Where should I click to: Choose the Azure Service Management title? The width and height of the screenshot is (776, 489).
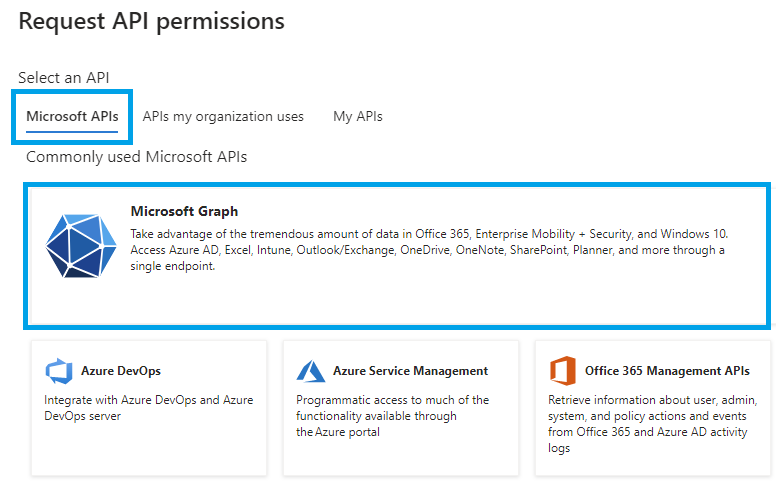tap(410, 371)
